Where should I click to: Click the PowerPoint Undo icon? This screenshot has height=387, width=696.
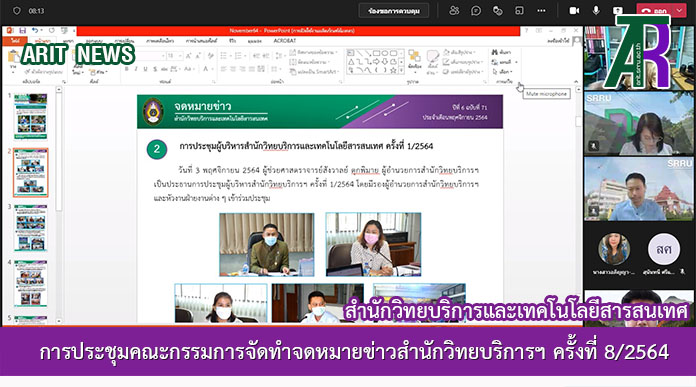pos(35,31)
